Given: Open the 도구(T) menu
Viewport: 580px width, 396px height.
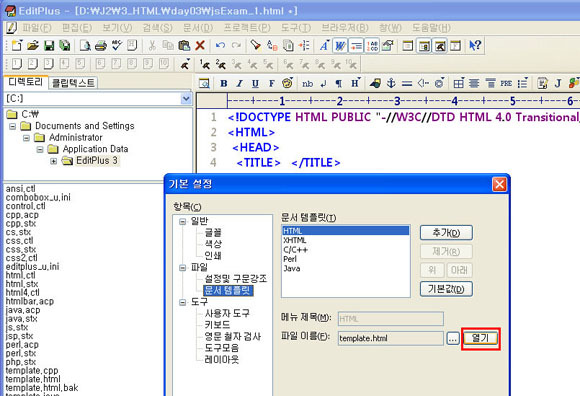Looking at the screenshot, I should coord(296,28).
